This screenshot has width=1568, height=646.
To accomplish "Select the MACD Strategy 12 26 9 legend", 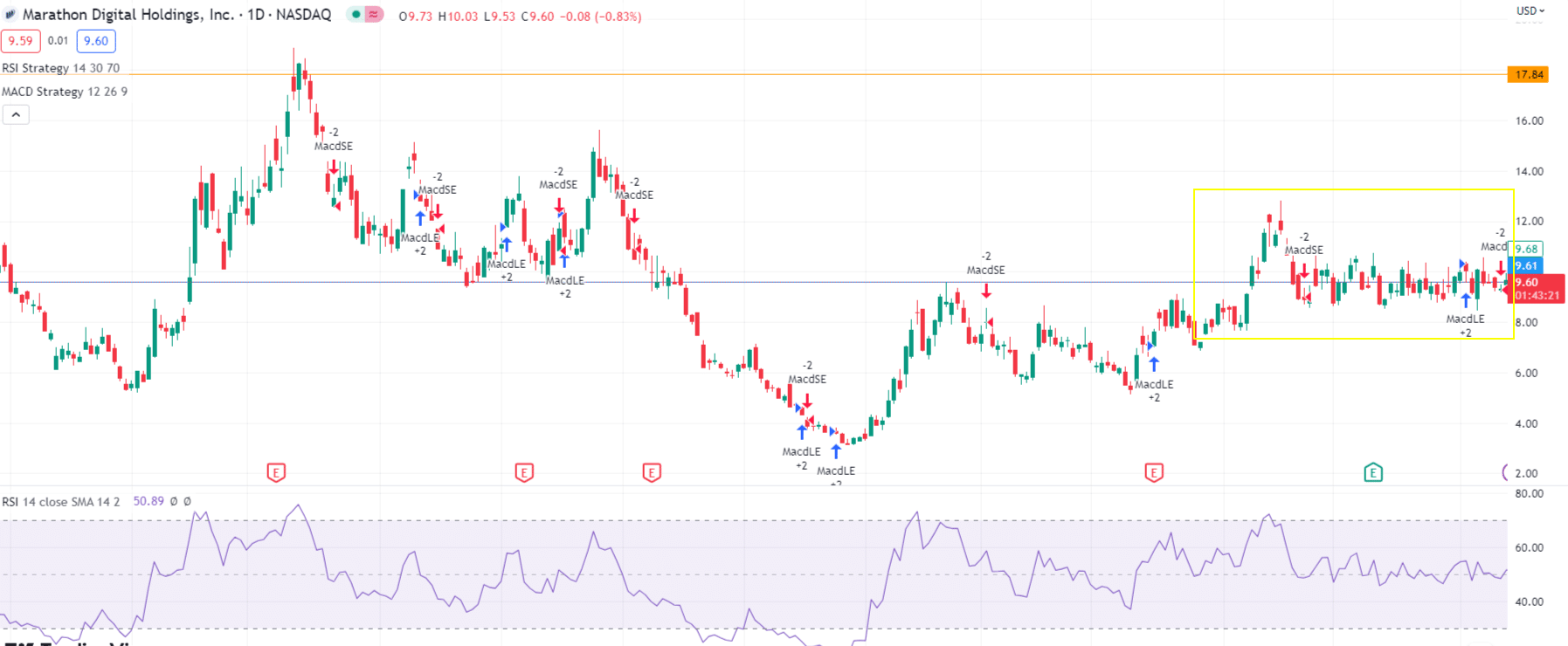I will click(65, 92).
